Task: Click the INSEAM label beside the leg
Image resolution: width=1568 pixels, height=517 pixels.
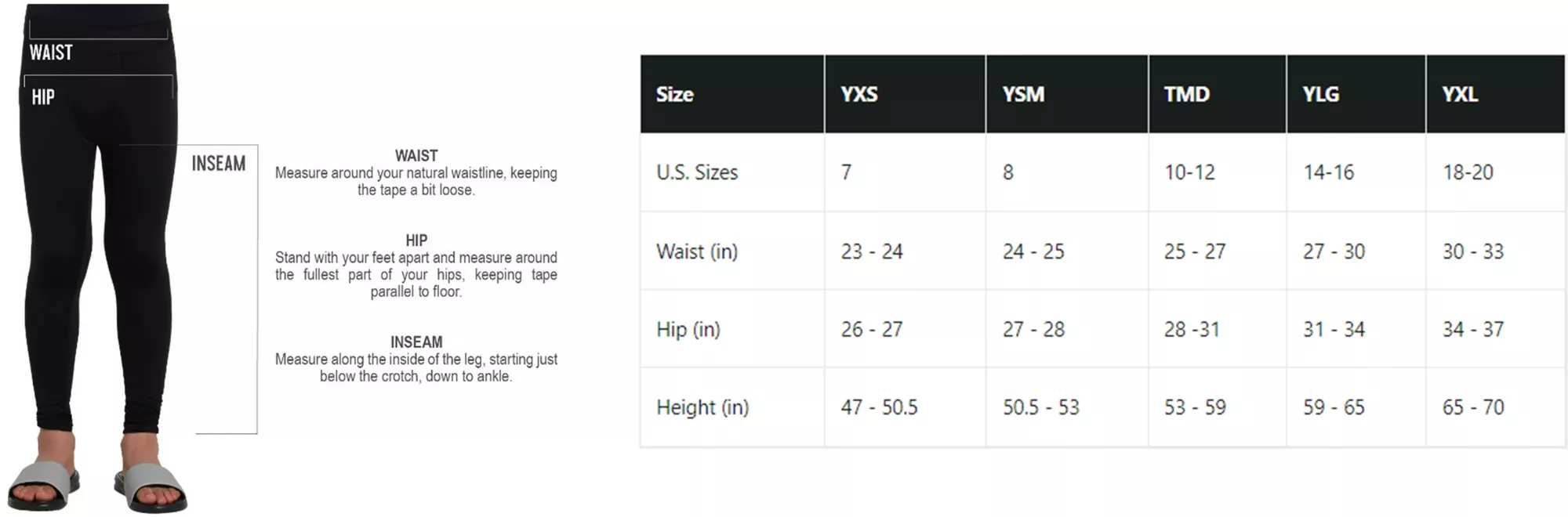Action: tap(219, 164)
